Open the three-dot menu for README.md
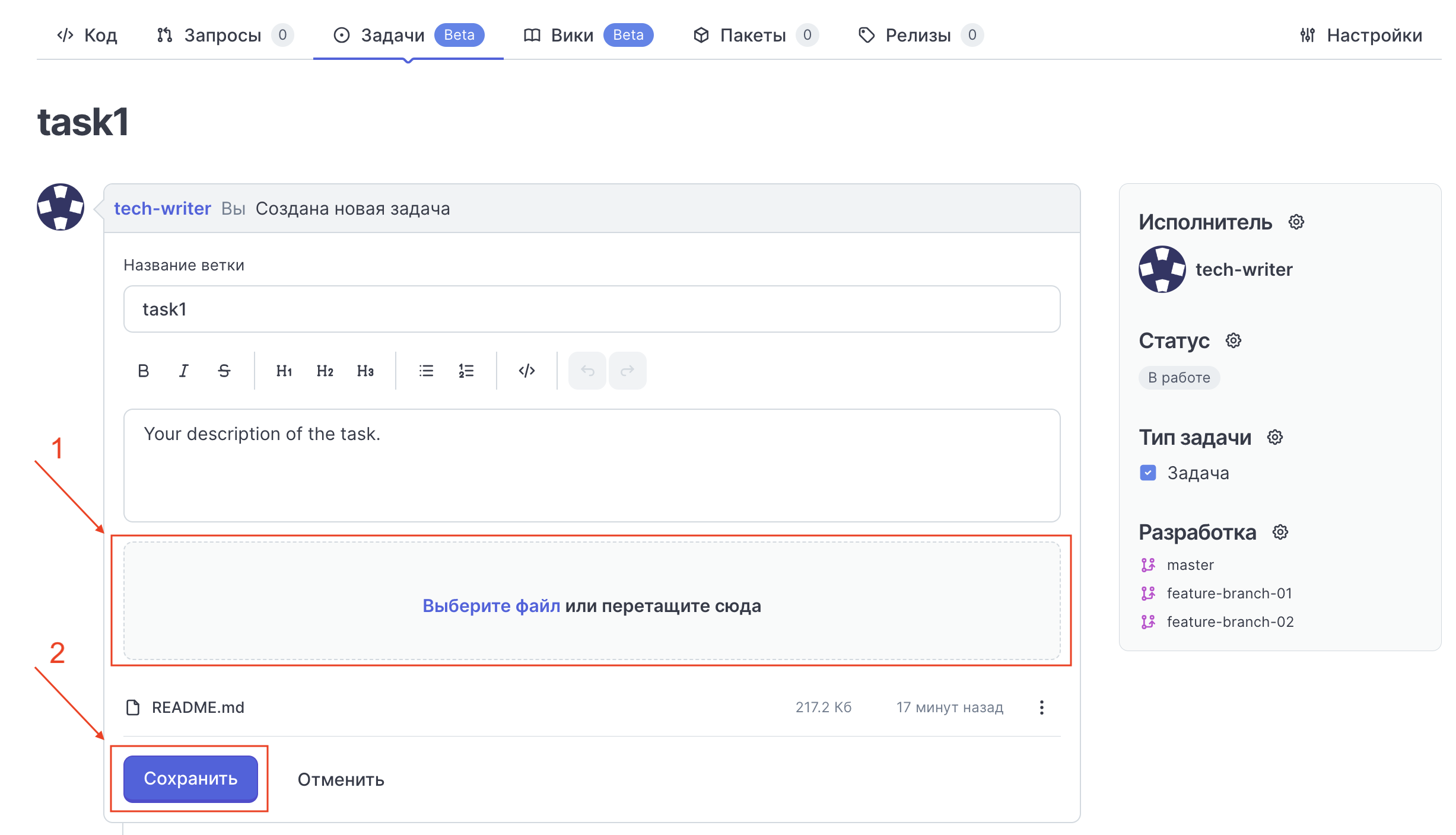Screen dimensions: 1456x835 1042,707
